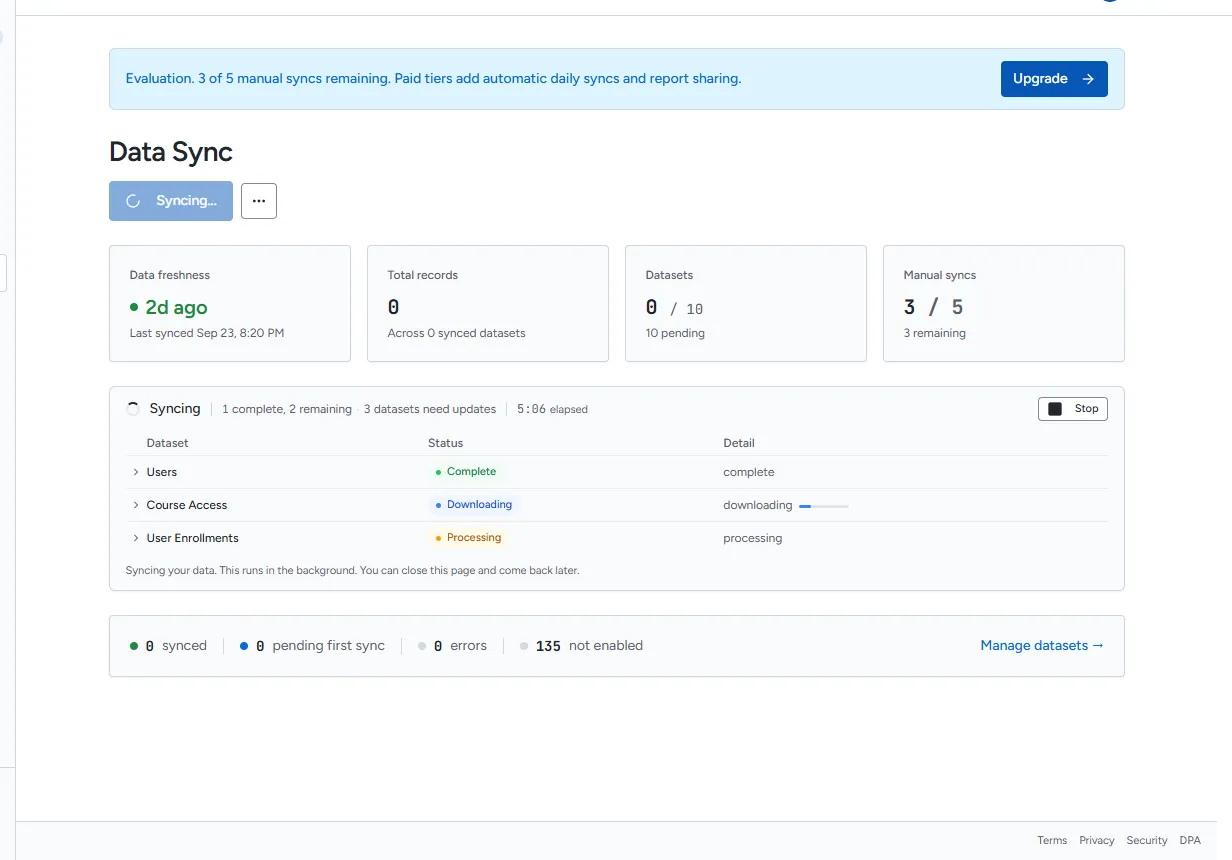Click the Downloading status badge
Screen dimensions: 1232x860
pyautogui.click(x=474, y=505)
